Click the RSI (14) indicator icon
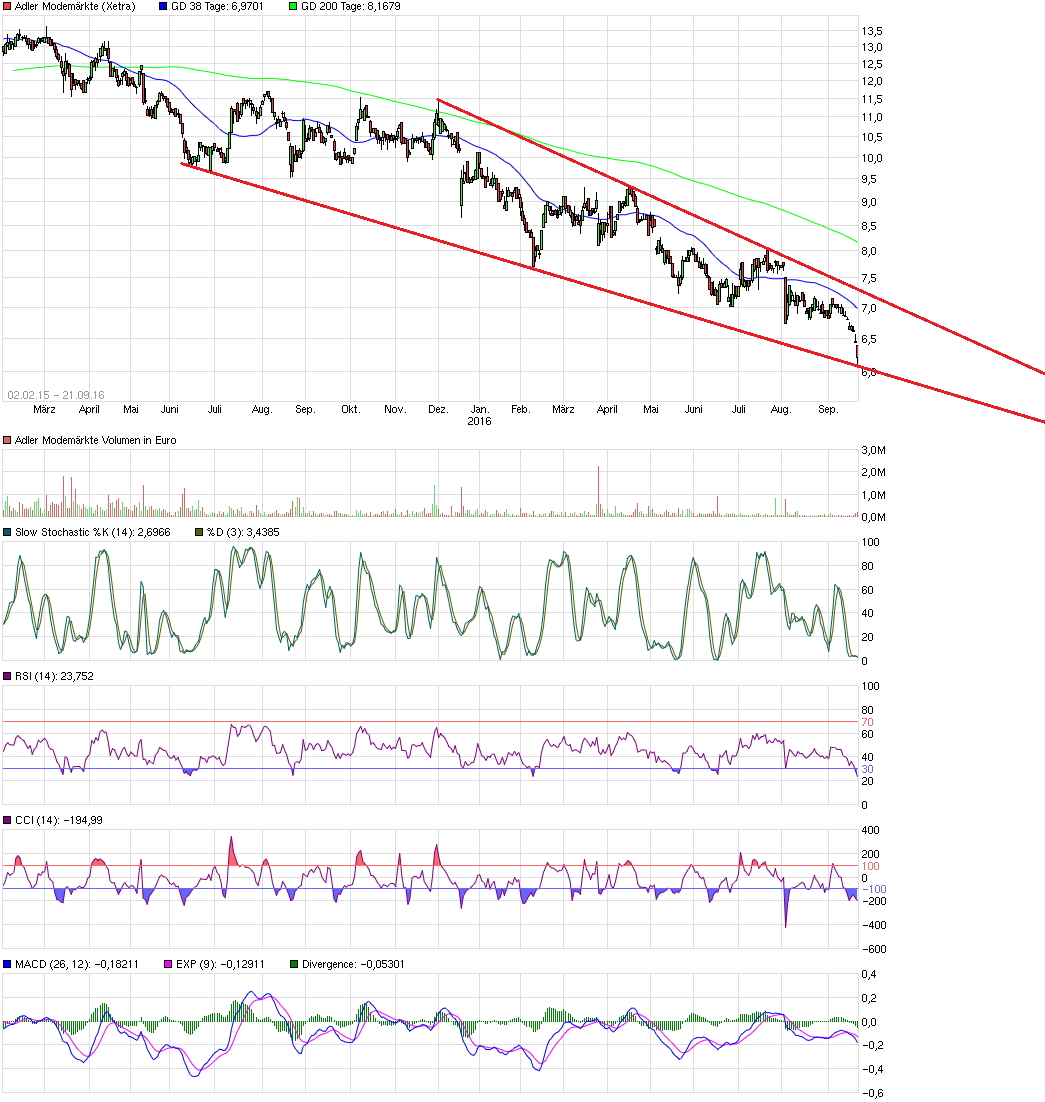The width and height of the screenshot is (1045, 1102). pos(8,677)
